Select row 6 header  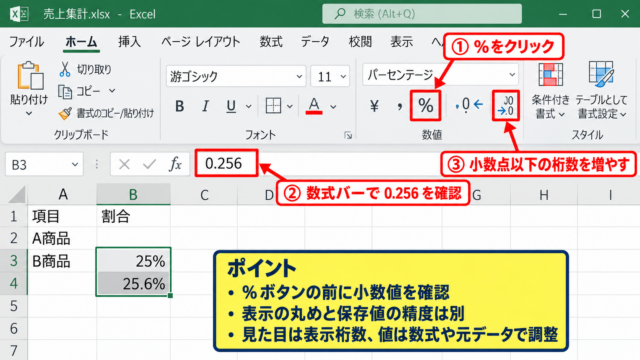click(13, 329)
